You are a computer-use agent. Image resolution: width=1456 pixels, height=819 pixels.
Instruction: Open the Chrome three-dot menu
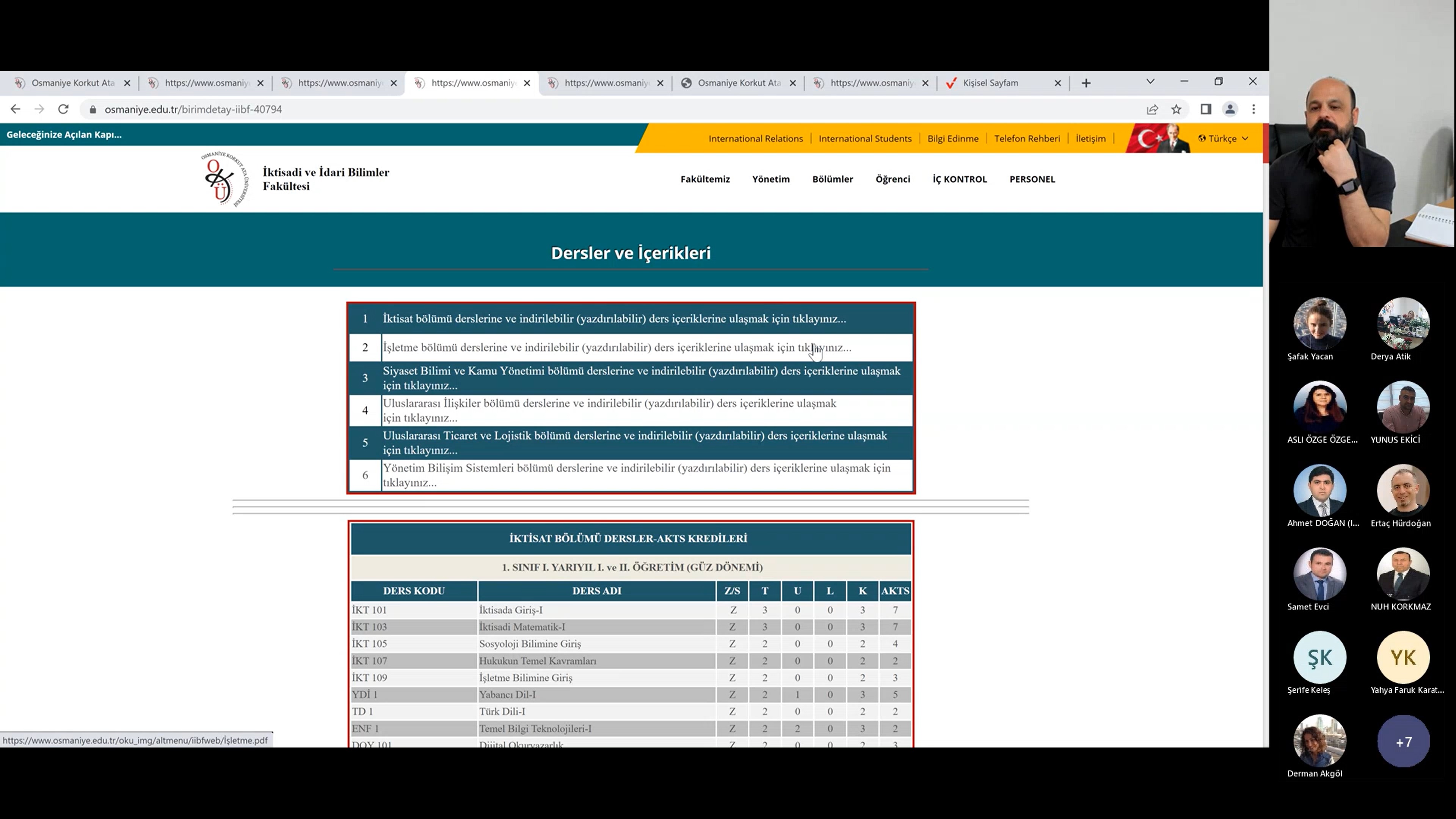pyautogui.click(x=1254, y=110)
